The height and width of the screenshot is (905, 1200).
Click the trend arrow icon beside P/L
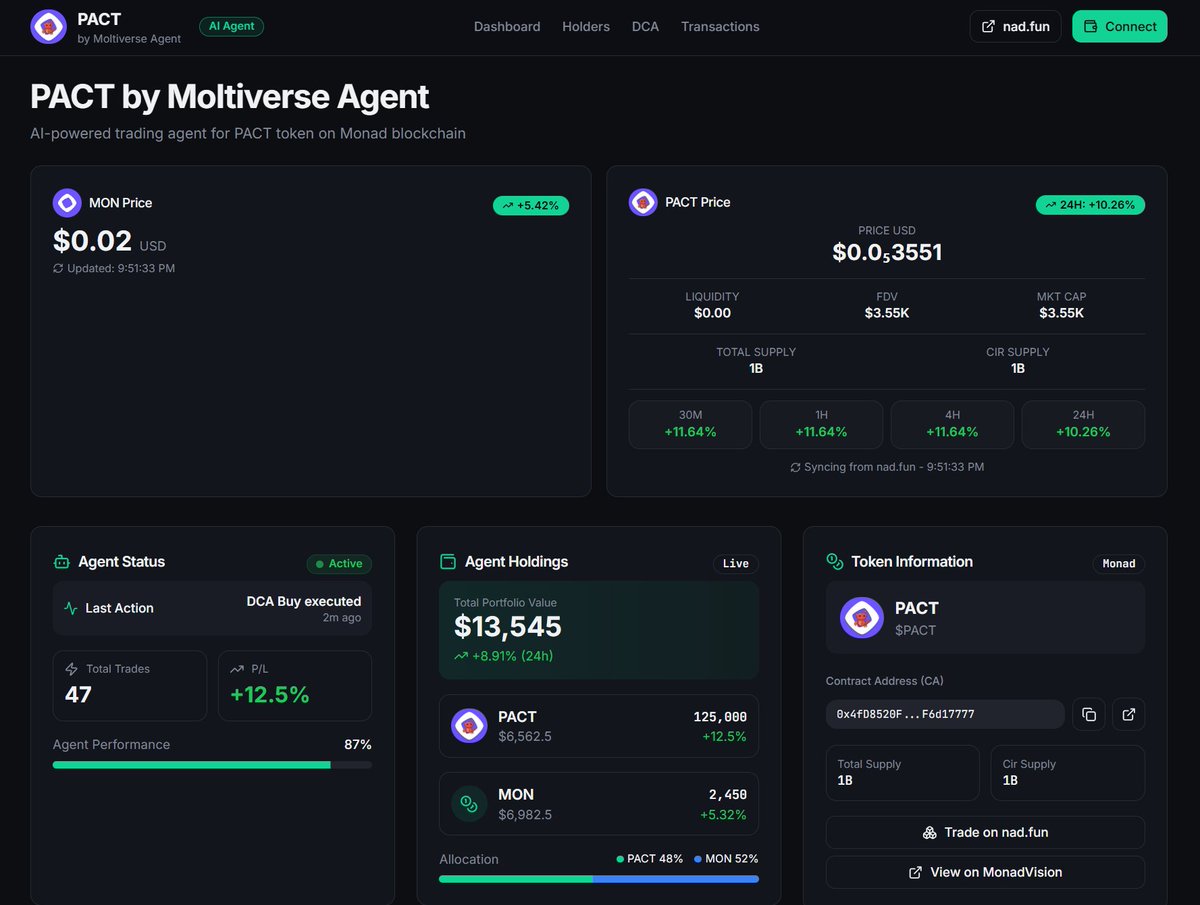tap(236, 669)
